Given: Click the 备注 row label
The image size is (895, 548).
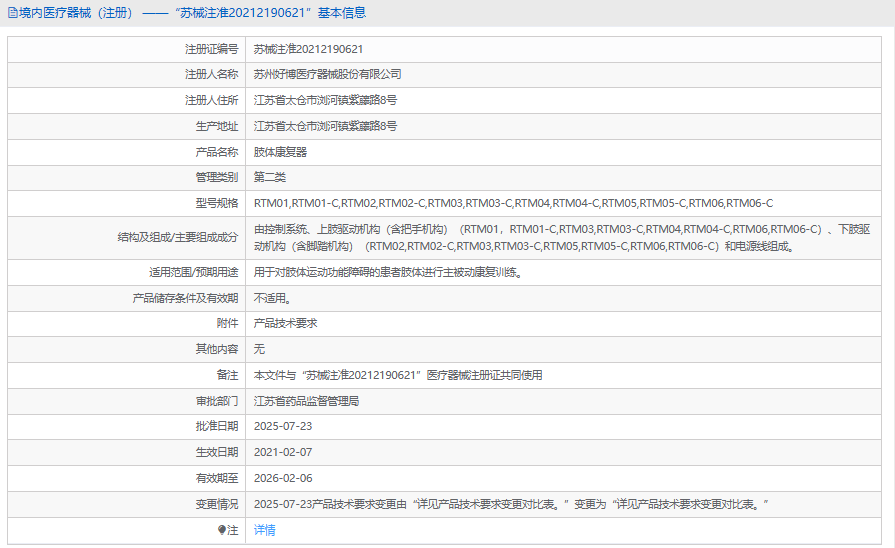Looking at the screenshot, I should point(227,376).
